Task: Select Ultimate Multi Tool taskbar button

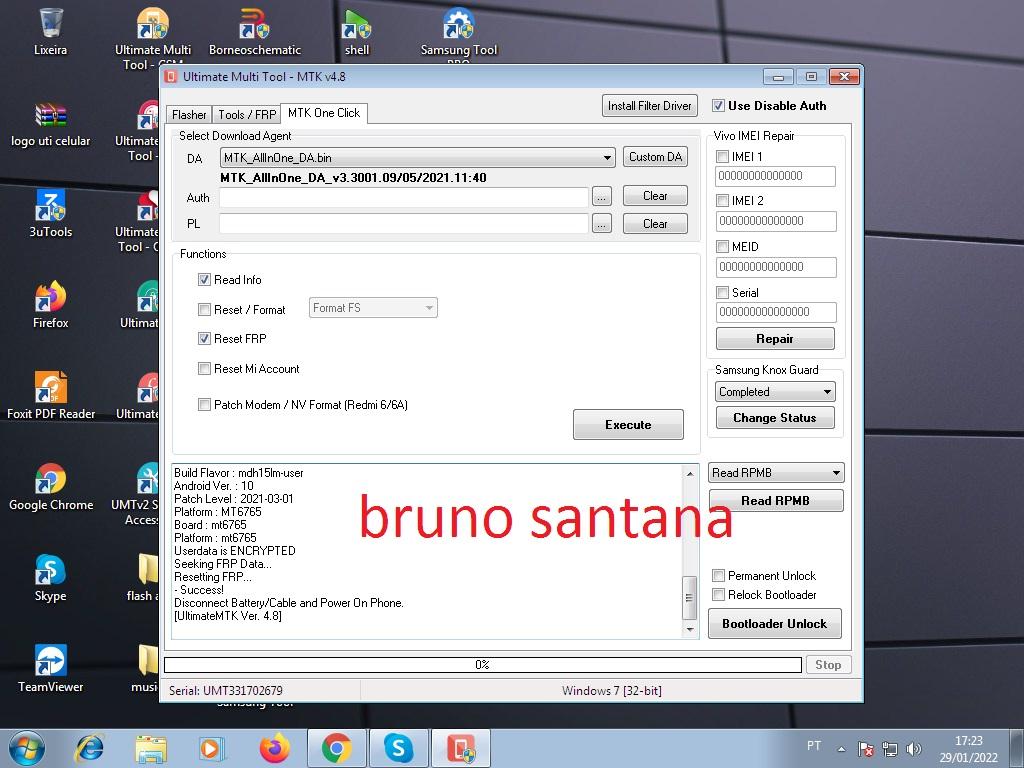Action: click(x=461, y=748)
